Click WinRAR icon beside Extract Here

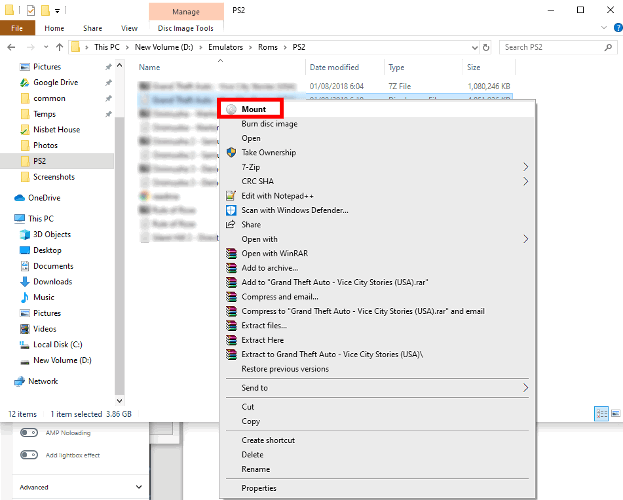231,340
